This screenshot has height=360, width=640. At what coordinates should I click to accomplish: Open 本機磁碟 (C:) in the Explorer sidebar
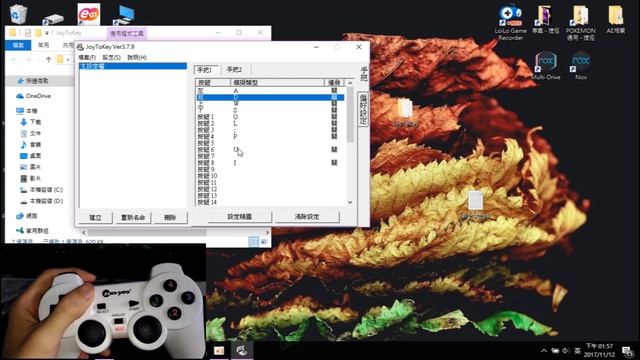46,190
